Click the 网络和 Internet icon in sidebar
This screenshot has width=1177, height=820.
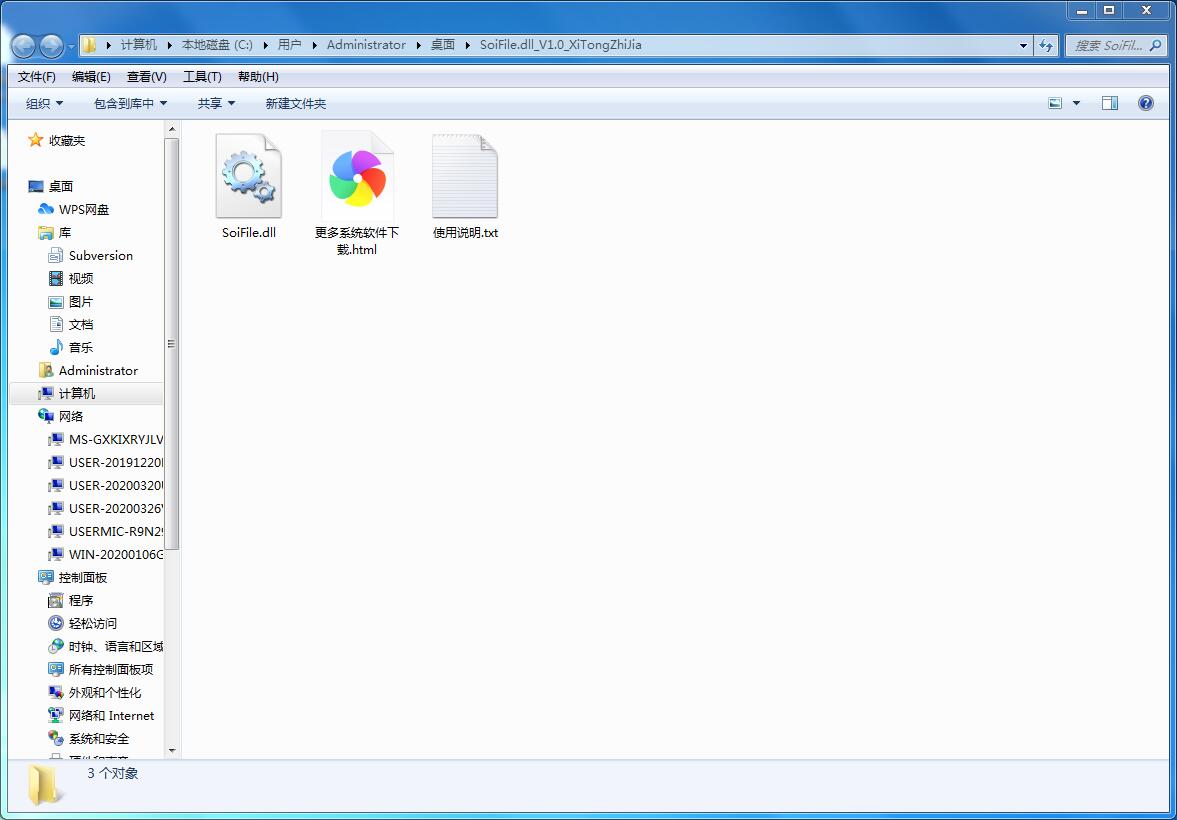[56, 716]
